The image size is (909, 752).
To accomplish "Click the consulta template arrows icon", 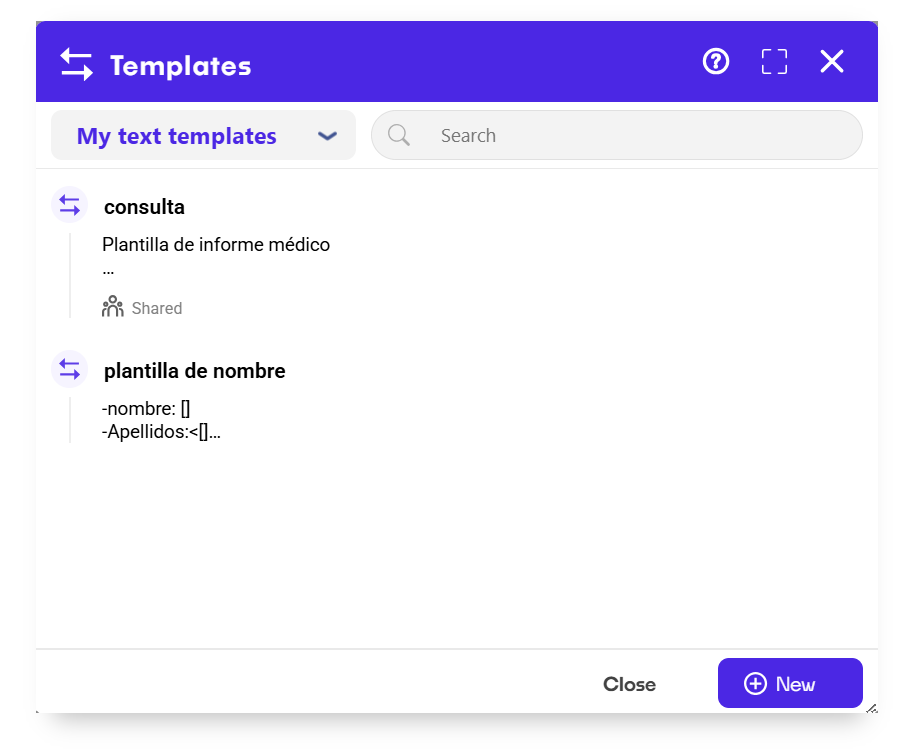I will [70, 205].
